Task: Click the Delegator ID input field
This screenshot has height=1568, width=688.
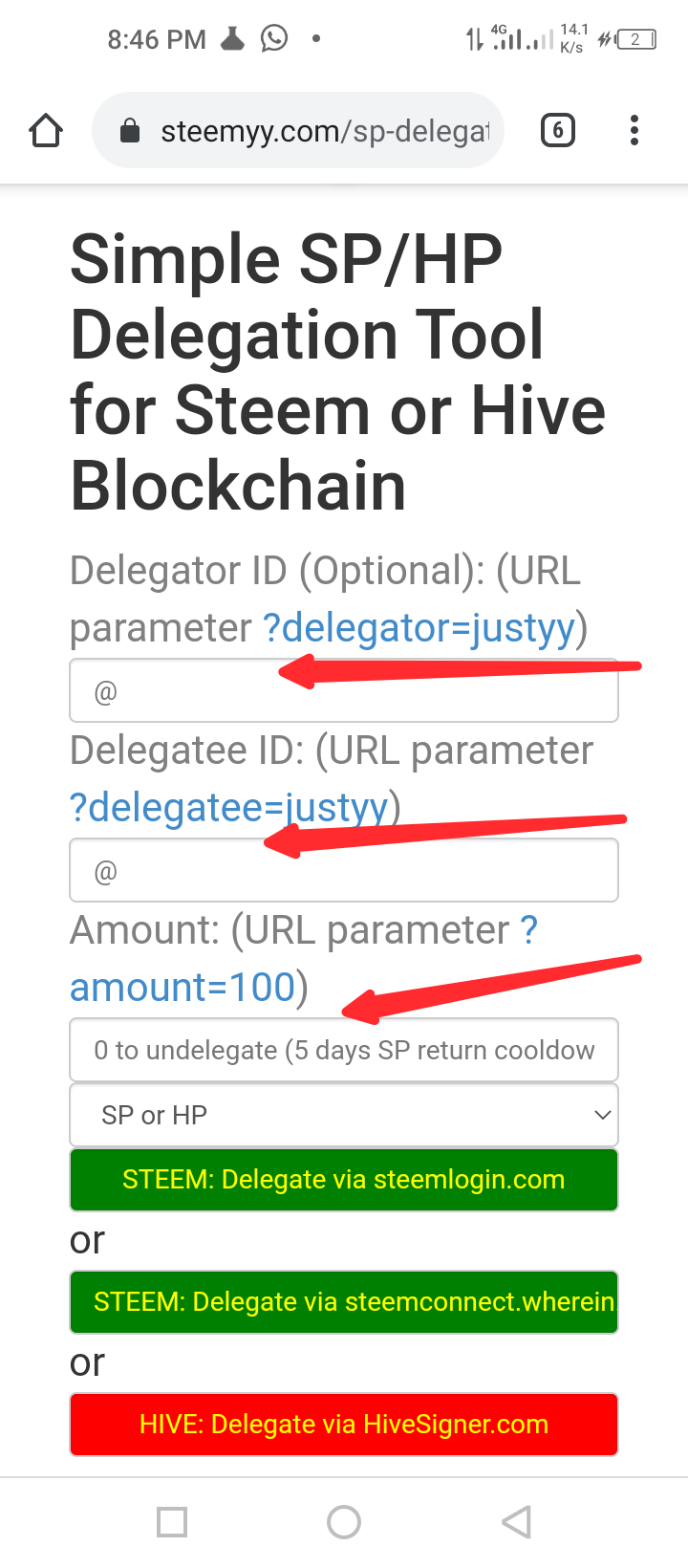Action: point(344,690)
